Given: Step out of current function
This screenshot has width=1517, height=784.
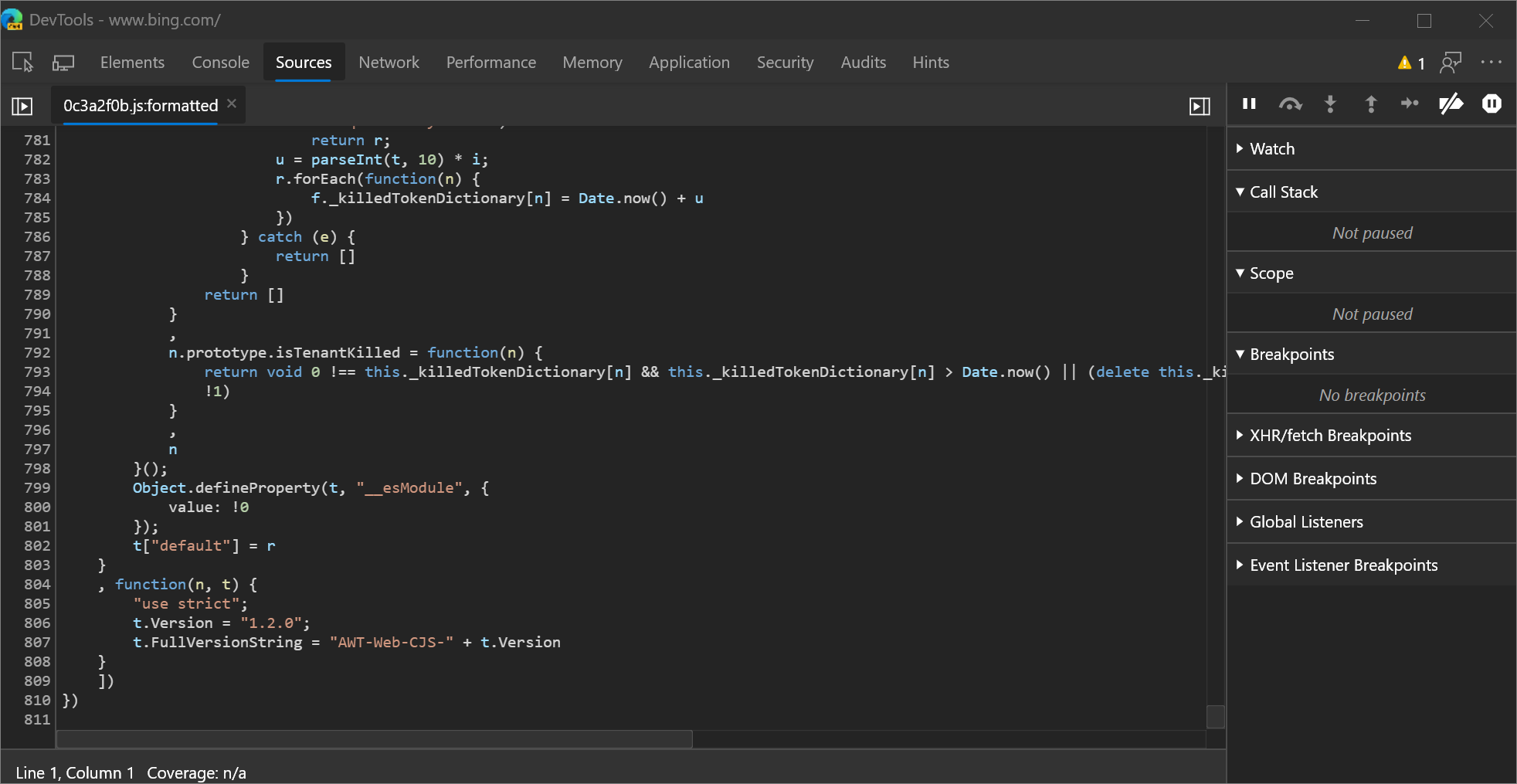Looking at the screenshot, I should point(1371,104).
